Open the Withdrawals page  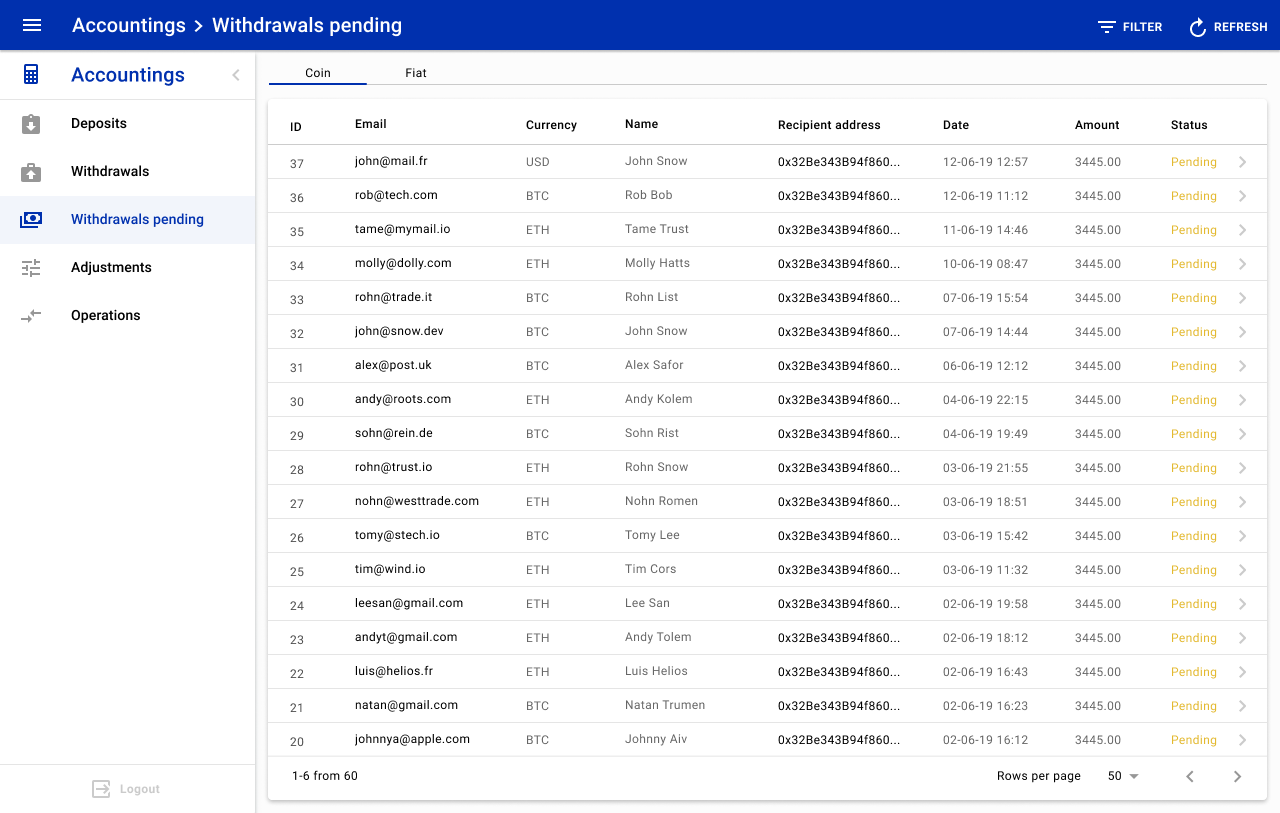(127, 172)
